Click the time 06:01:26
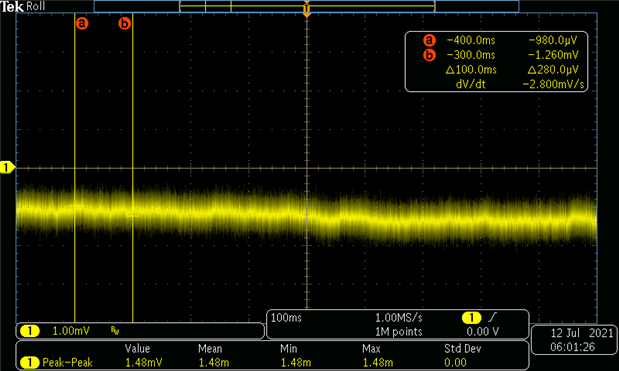Screen dimensions: 619x371 (572, 347)
